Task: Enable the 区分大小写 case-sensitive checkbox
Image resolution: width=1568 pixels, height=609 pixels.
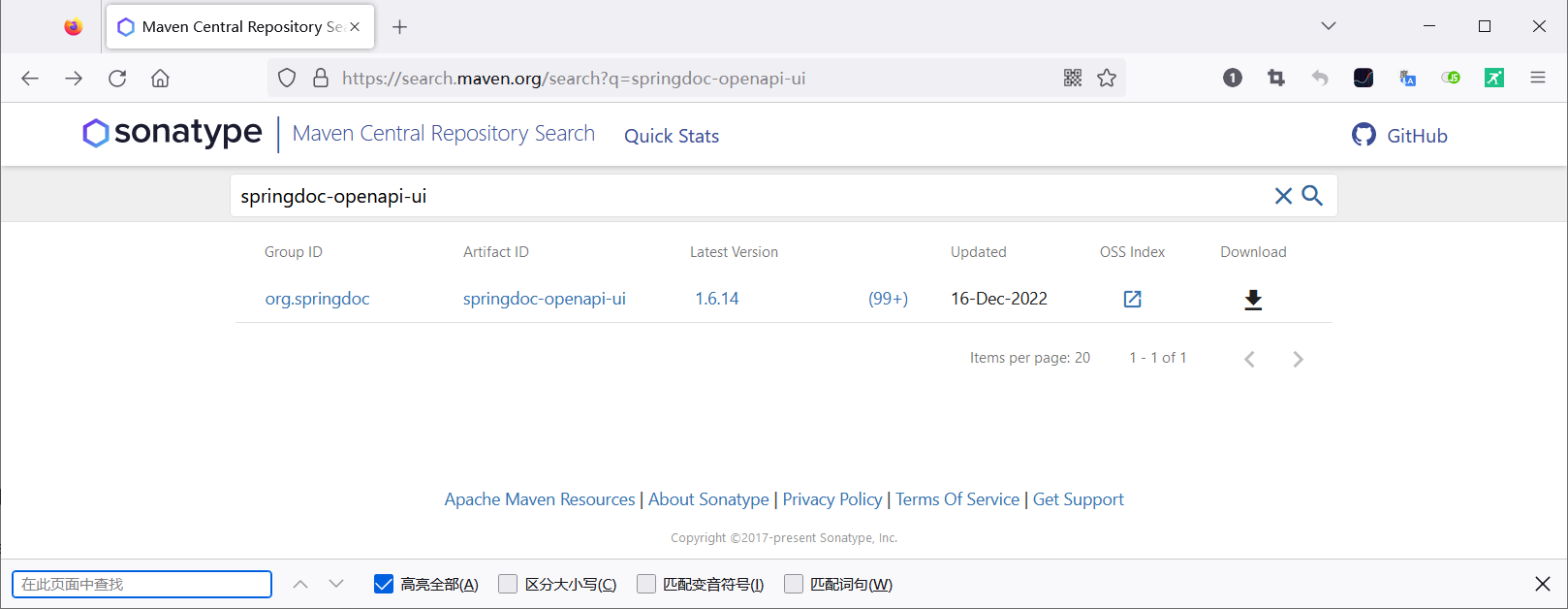Action: pos(508,584)
